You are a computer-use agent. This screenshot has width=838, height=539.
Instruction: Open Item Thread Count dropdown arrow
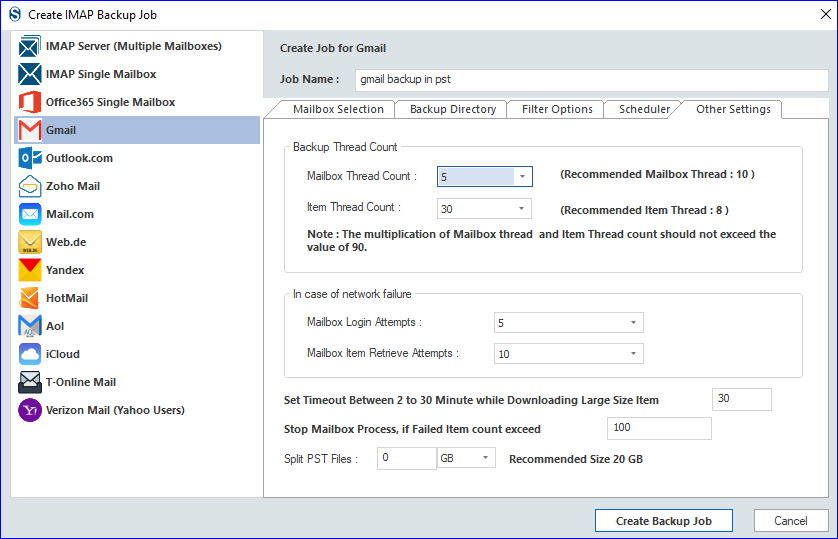(x=522, y=208)
